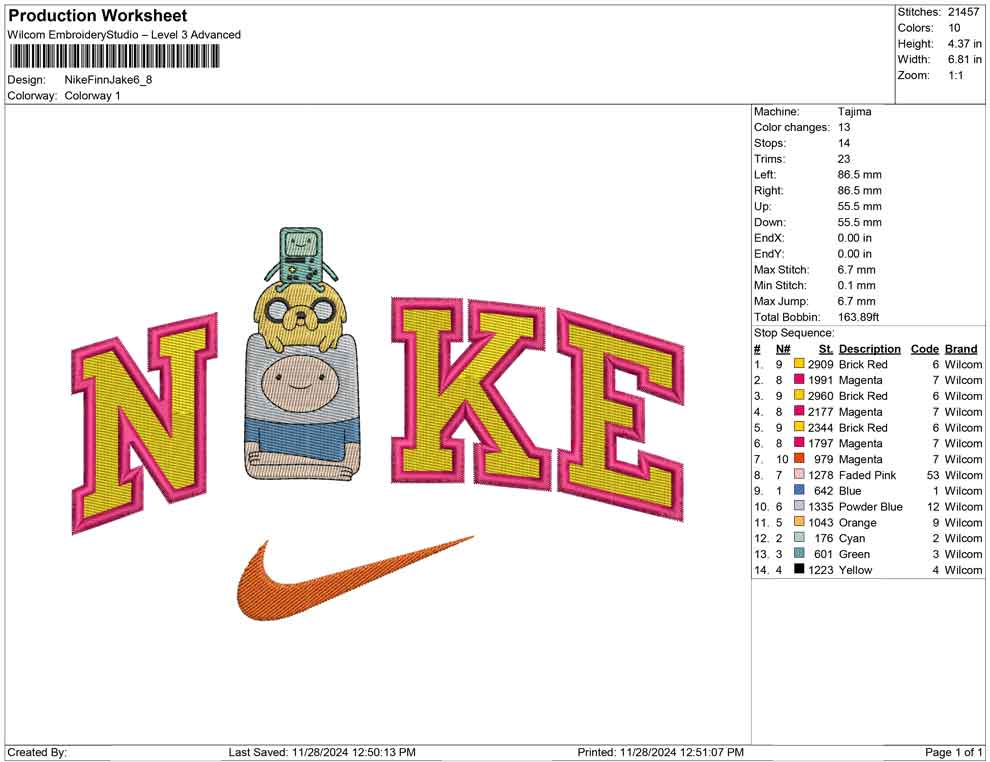Click the Color changes value '13'
The image size is (990, 762).
(x=844, y=127)
